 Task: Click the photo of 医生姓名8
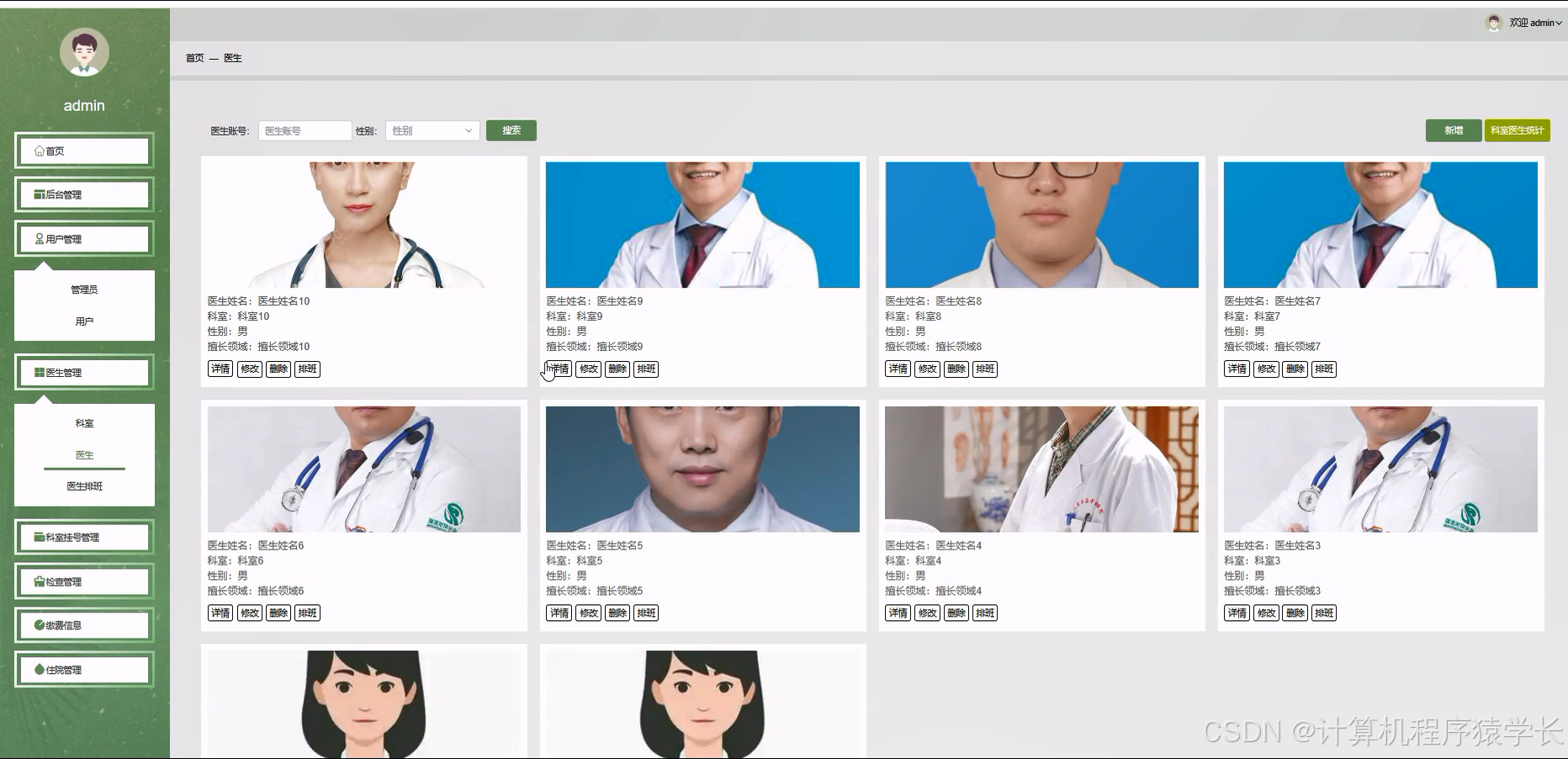click(1042, 225)
